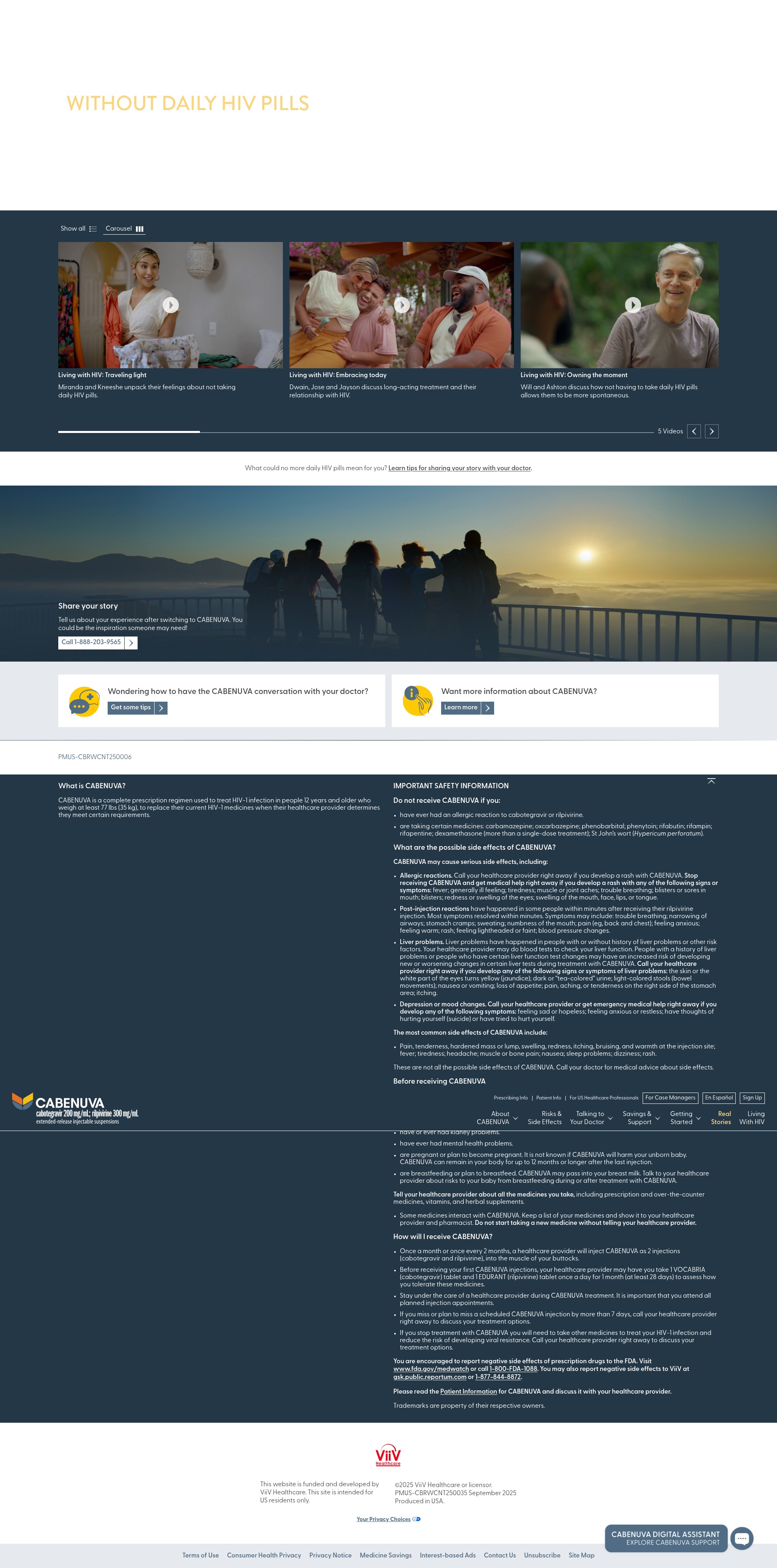777x1568 pixels.
Task: Open the Living With HIV menu item
Action: tap(752, 1118)
